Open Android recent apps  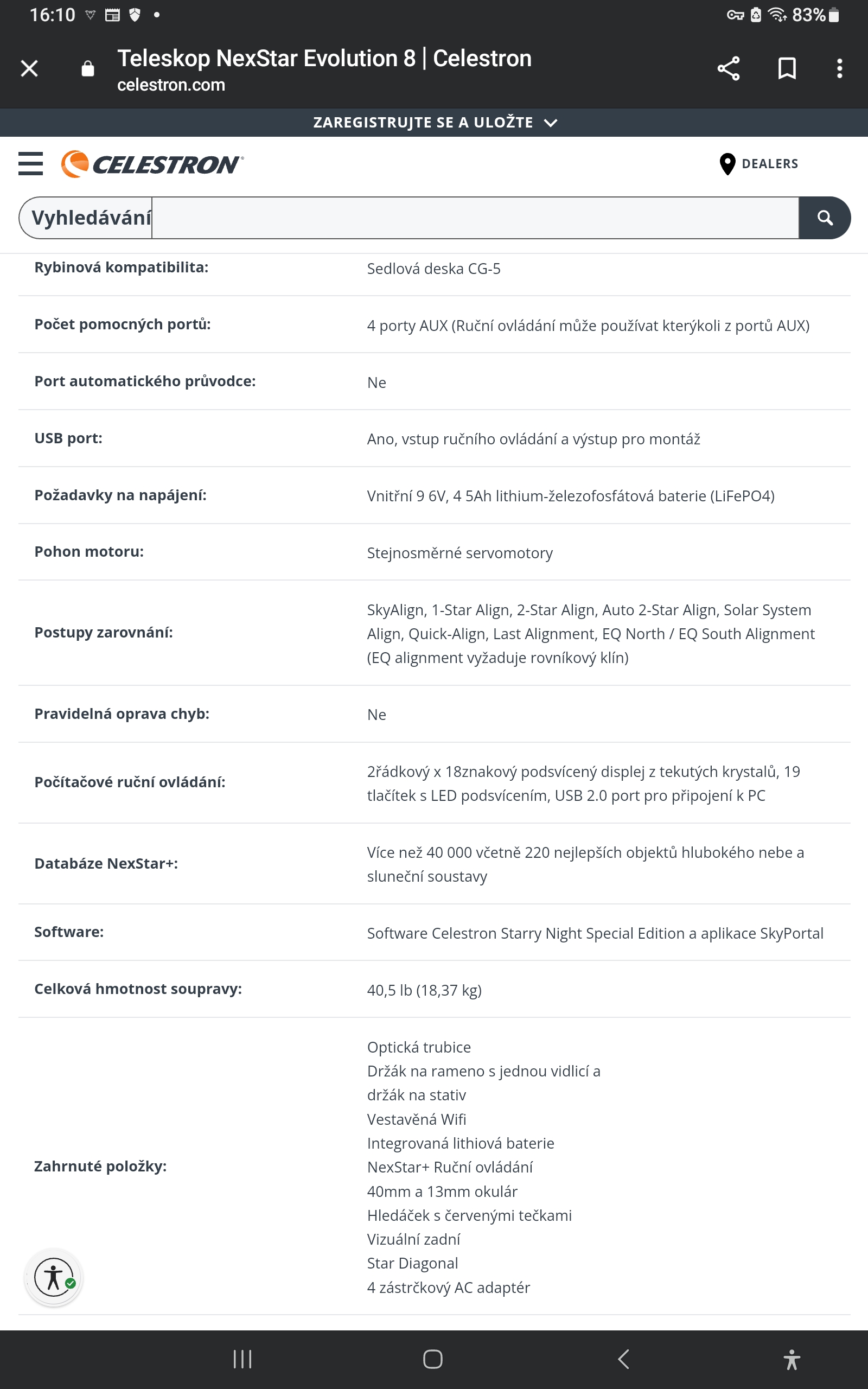coord(242,1359)
